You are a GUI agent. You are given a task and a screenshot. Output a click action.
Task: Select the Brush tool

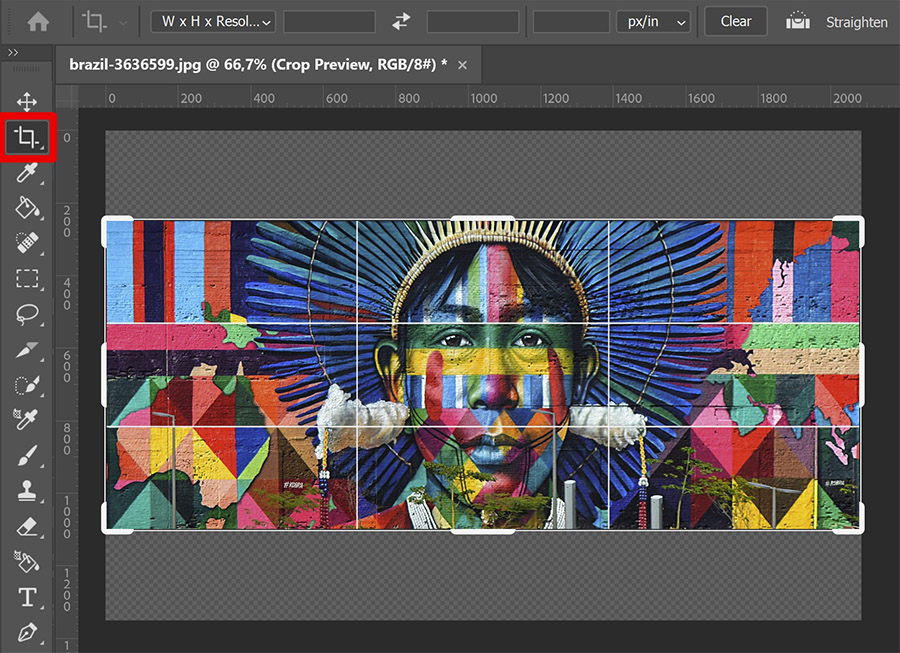(28, 456)
